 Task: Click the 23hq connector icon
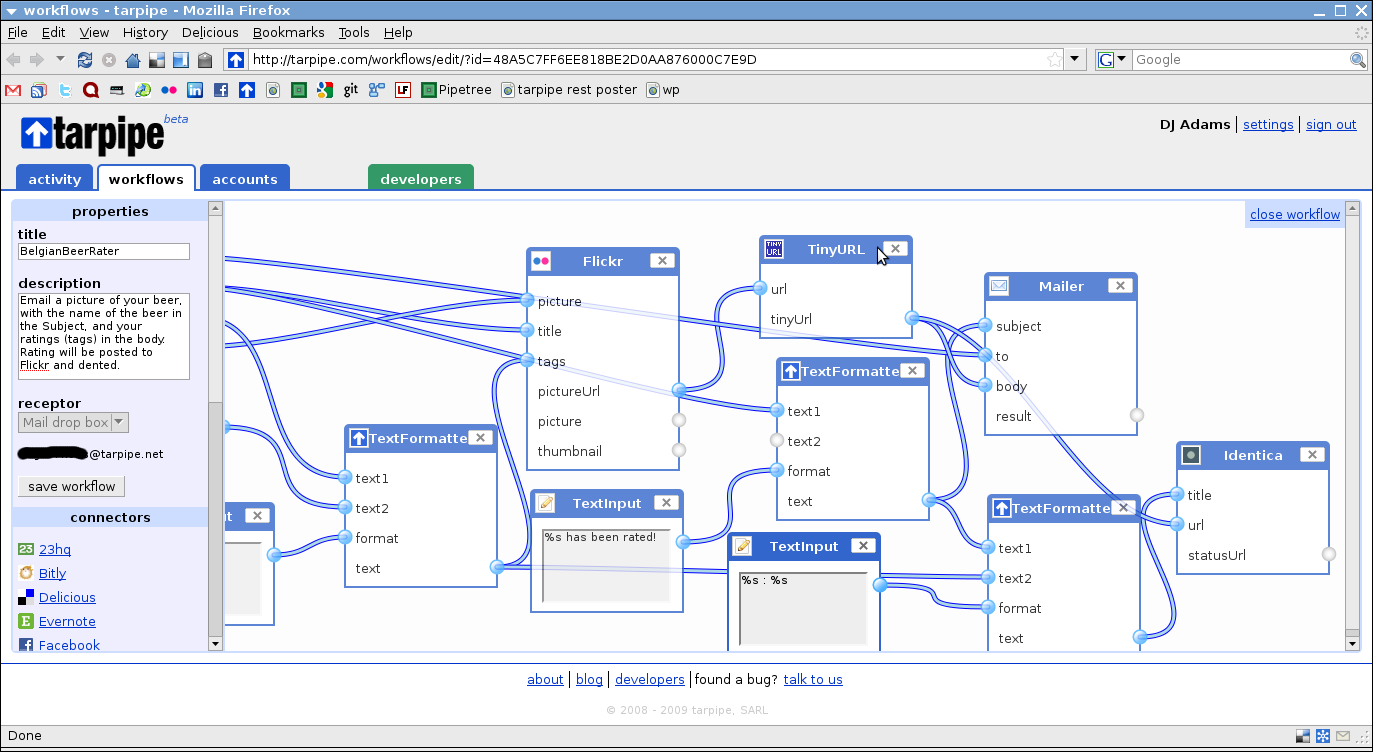tap(26, 549)
